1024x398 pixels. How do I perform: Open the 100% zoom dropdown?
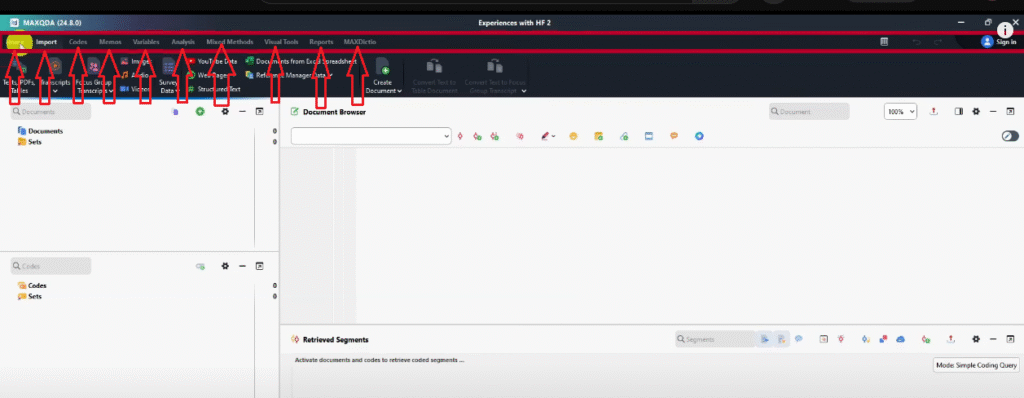[x=901, y=112]
